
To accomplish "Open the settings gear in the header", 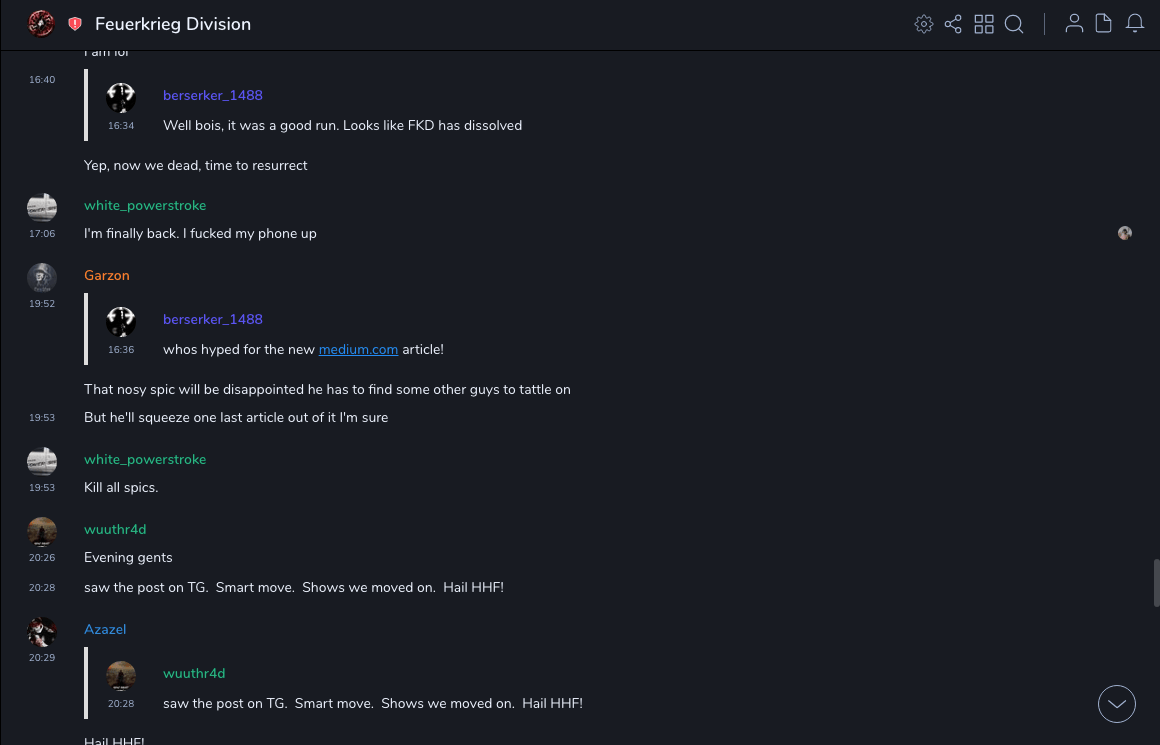I will tap(924, 24).
